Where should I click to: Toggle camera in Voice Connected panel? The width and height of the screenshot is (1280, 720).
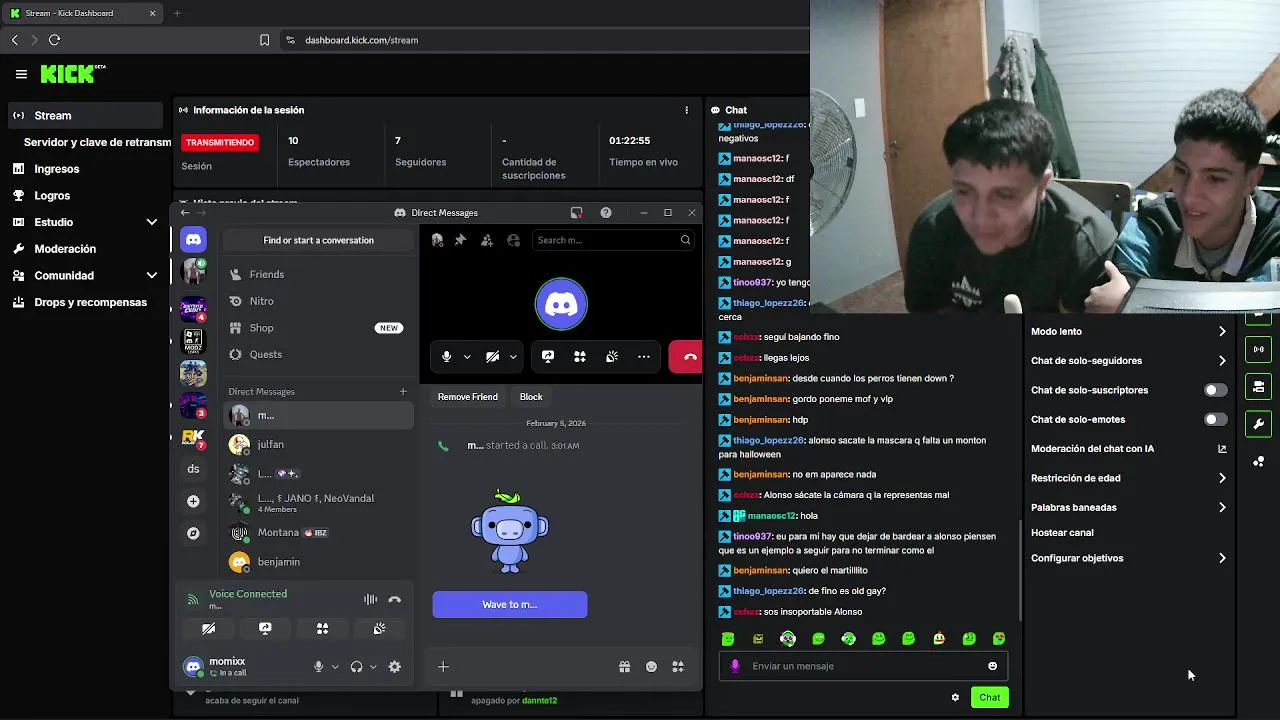pos(208,629)
